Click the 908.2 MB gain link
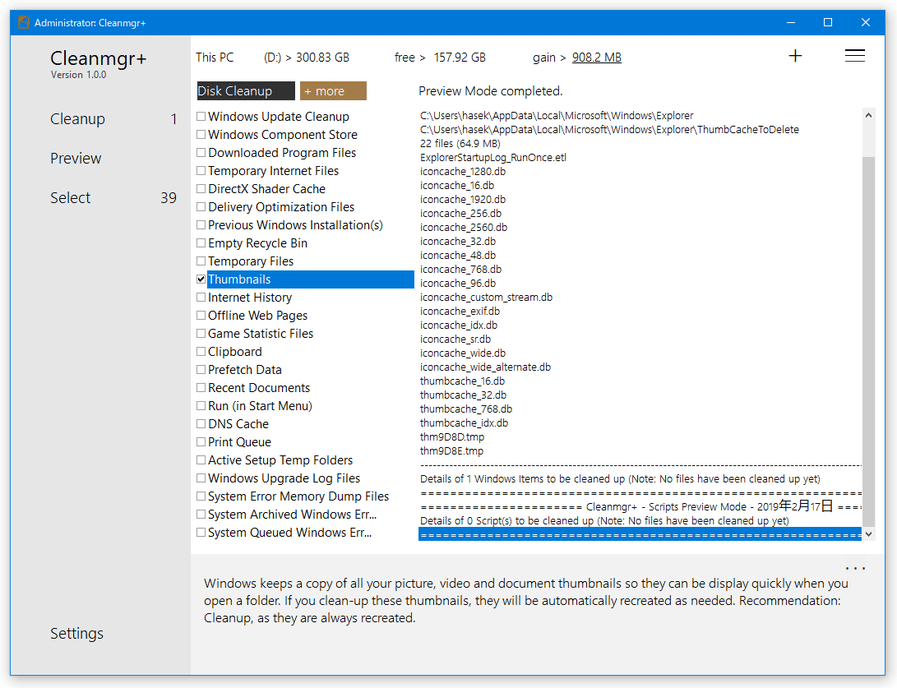The width and height of the screenshot is (897, 688). [x=597, y=58]
